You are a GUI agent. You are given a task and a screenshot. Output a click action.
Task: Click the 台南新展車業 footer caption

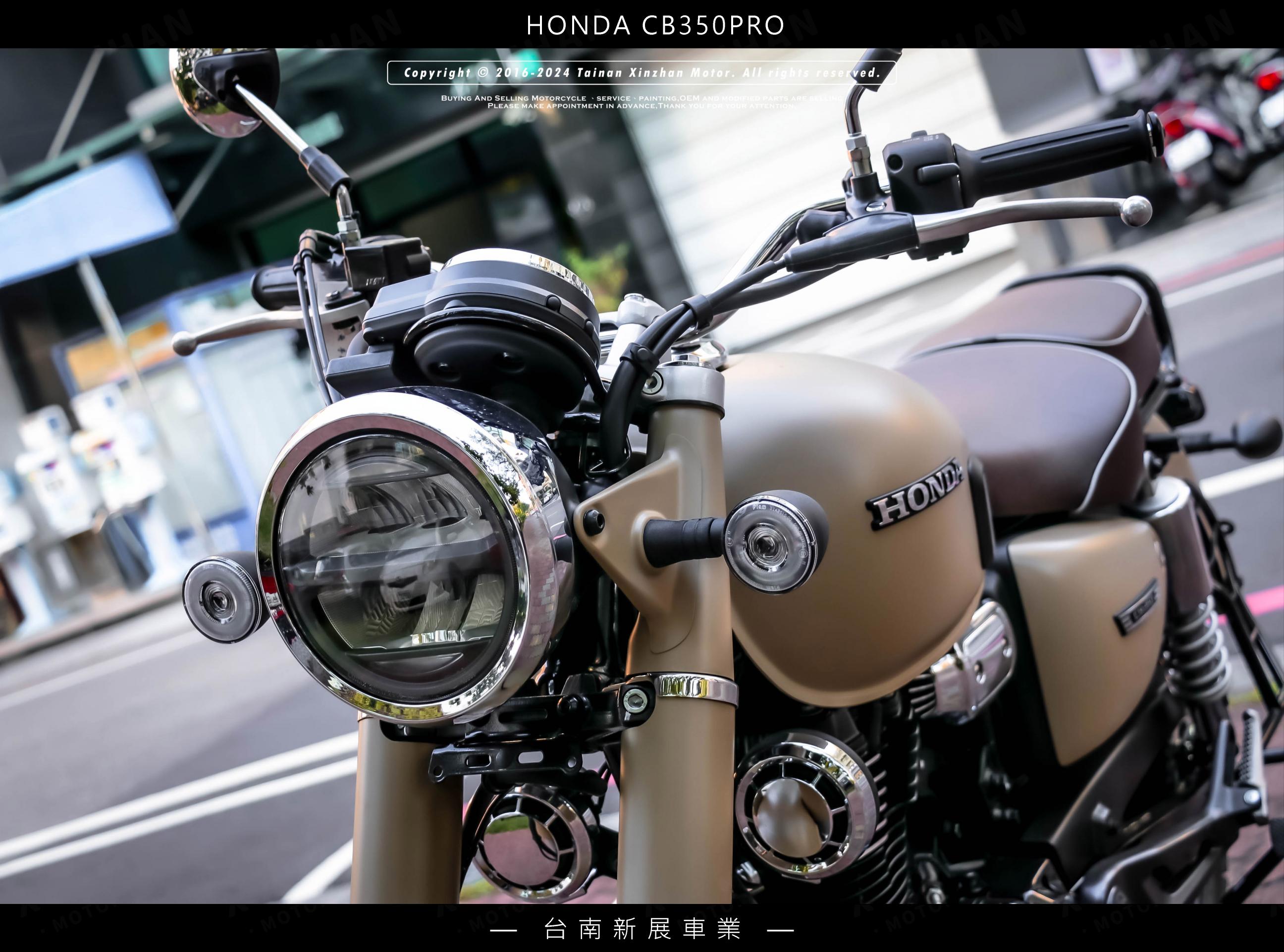click(642, 929)
